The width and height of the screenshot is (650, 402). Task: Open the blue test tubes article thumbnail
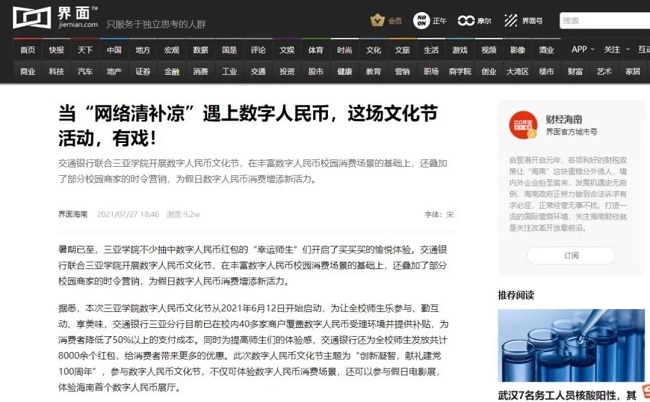pyautogui.click(x=571, y=345)
